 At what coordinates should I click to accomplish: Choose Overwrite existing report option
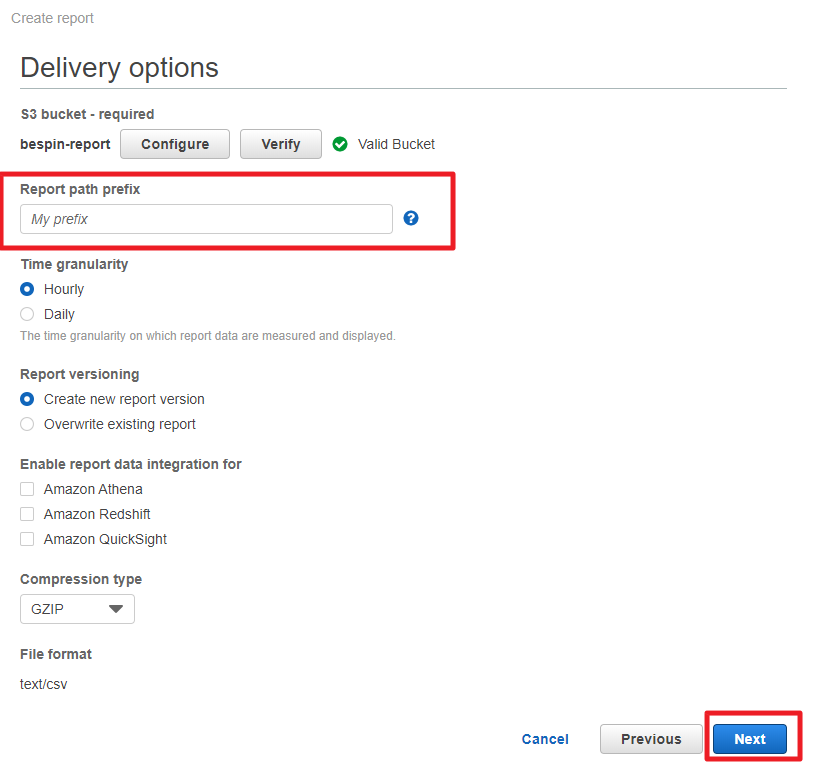(x=28, y=424)
